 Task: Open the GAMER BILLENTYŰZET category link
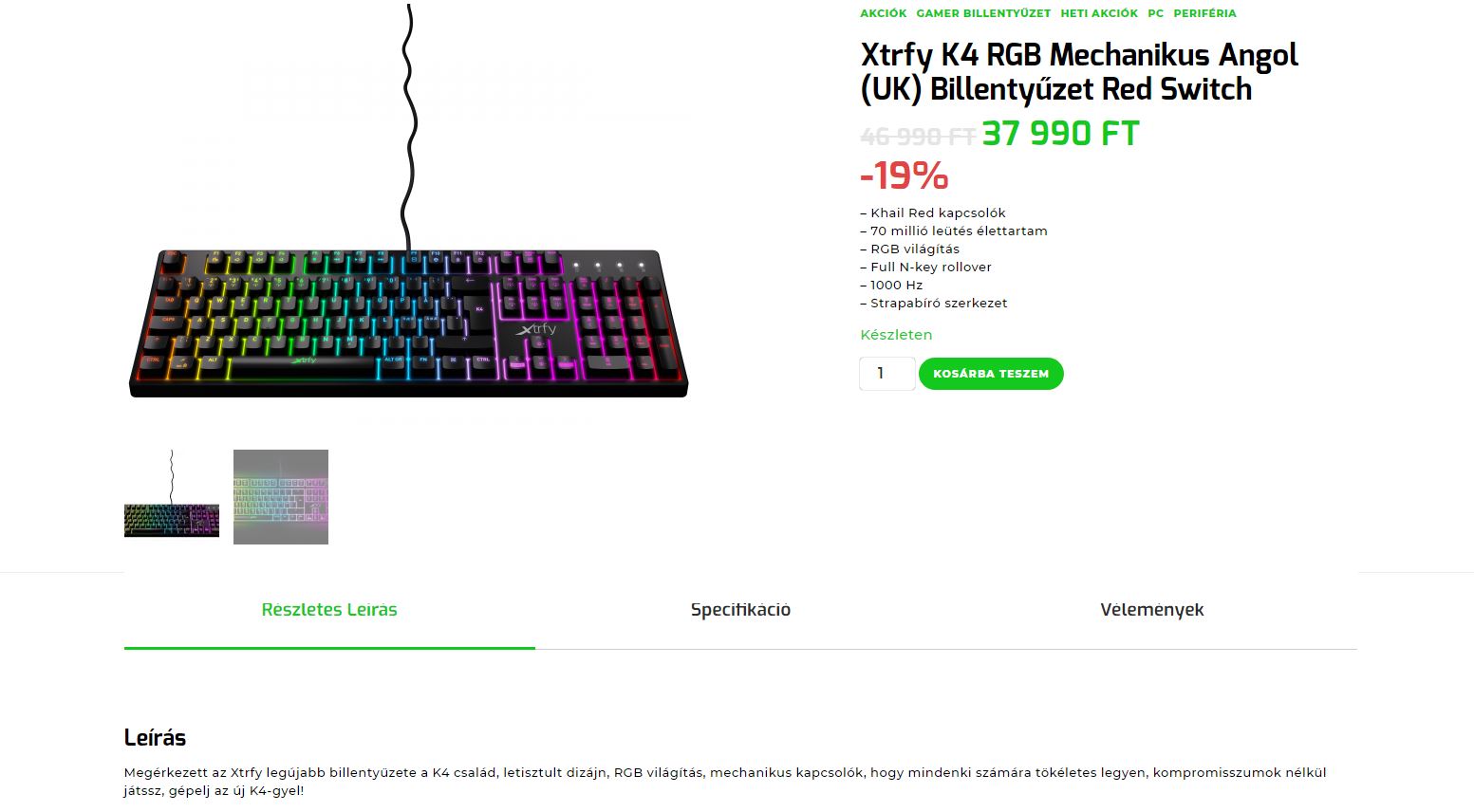pos(983,13)
